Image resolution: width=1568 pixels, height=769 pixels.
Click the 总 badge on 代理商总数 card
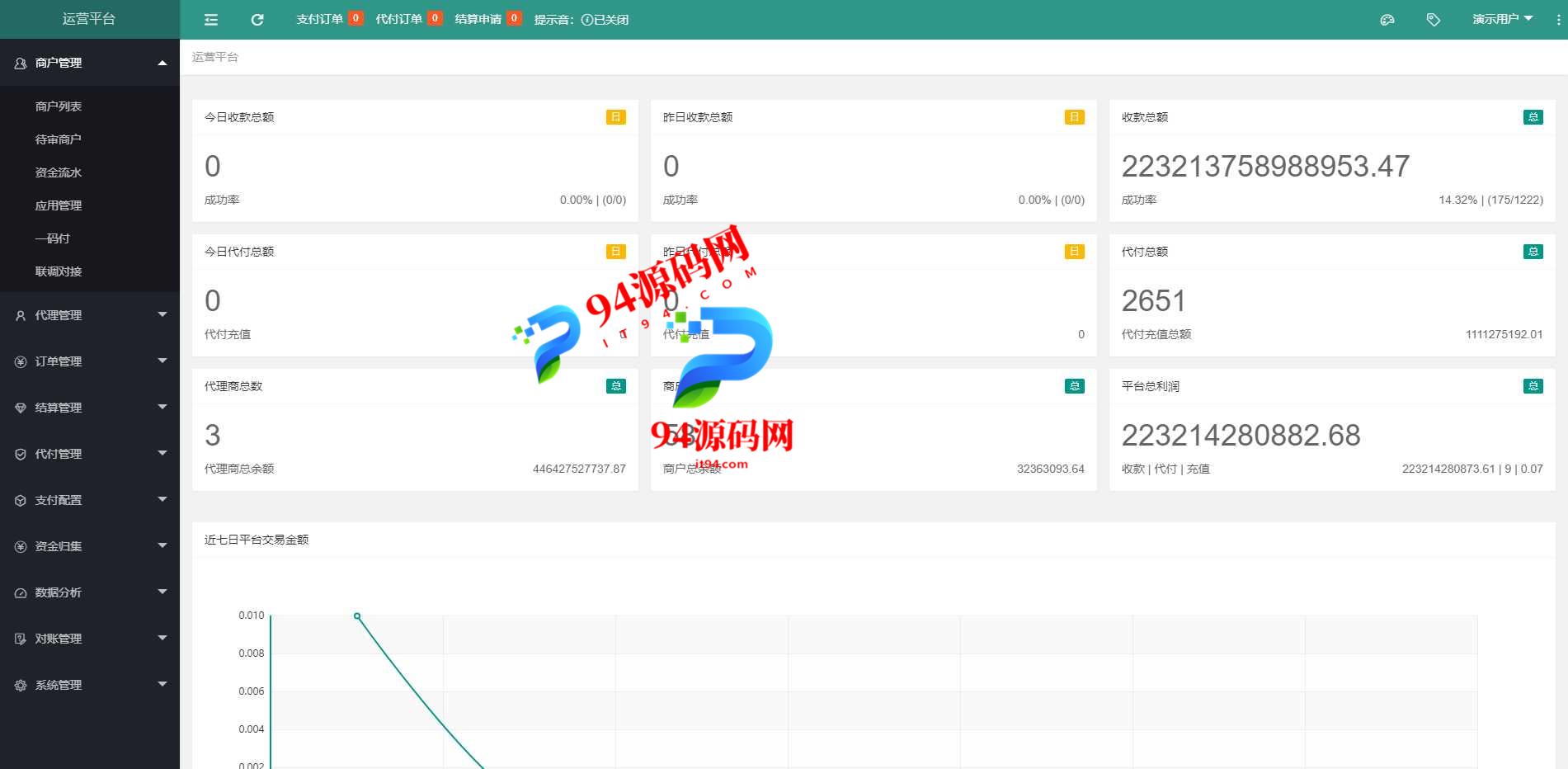click(x=616, y=386)
